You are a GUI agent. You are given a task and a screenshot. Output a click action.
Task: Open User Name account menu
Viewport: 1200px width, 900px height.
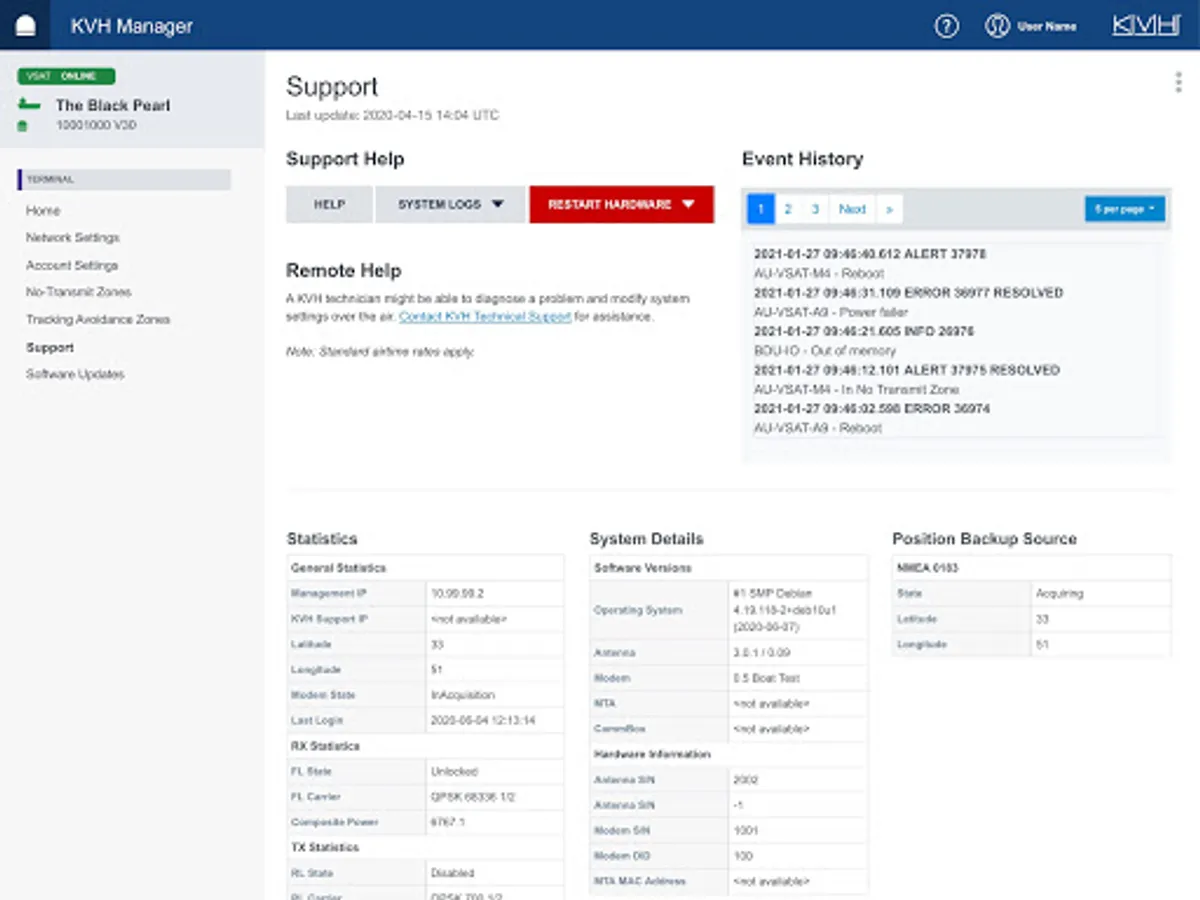point(1047,26)
